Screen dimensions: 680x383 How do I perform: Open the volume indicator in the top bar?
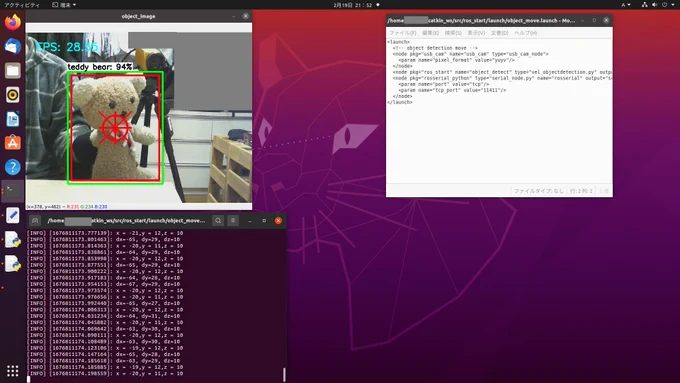(654, 5)
